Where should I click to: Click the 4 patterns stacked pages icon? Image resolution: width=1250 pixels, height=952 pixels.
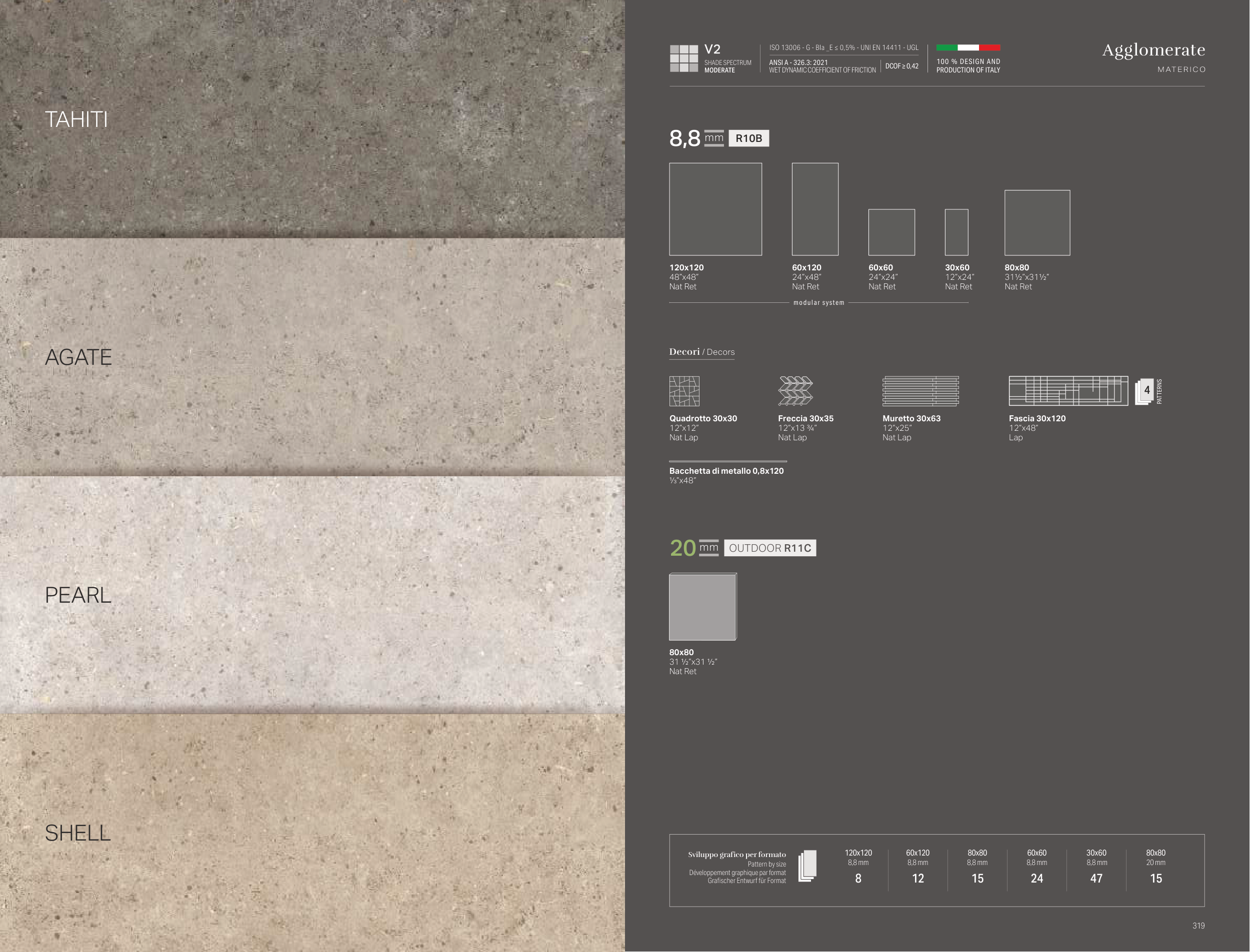click(x=1145, y=392)
